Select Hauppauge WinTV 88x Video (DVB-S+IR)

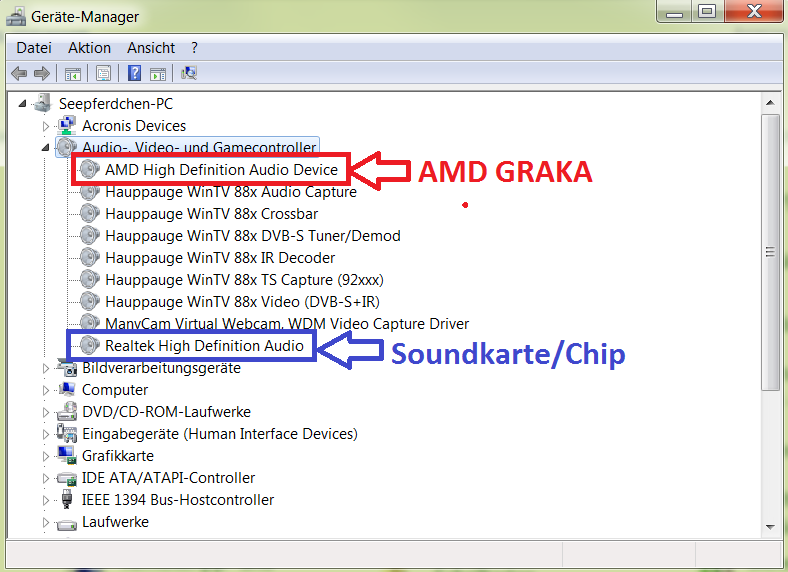pos(242,302)
